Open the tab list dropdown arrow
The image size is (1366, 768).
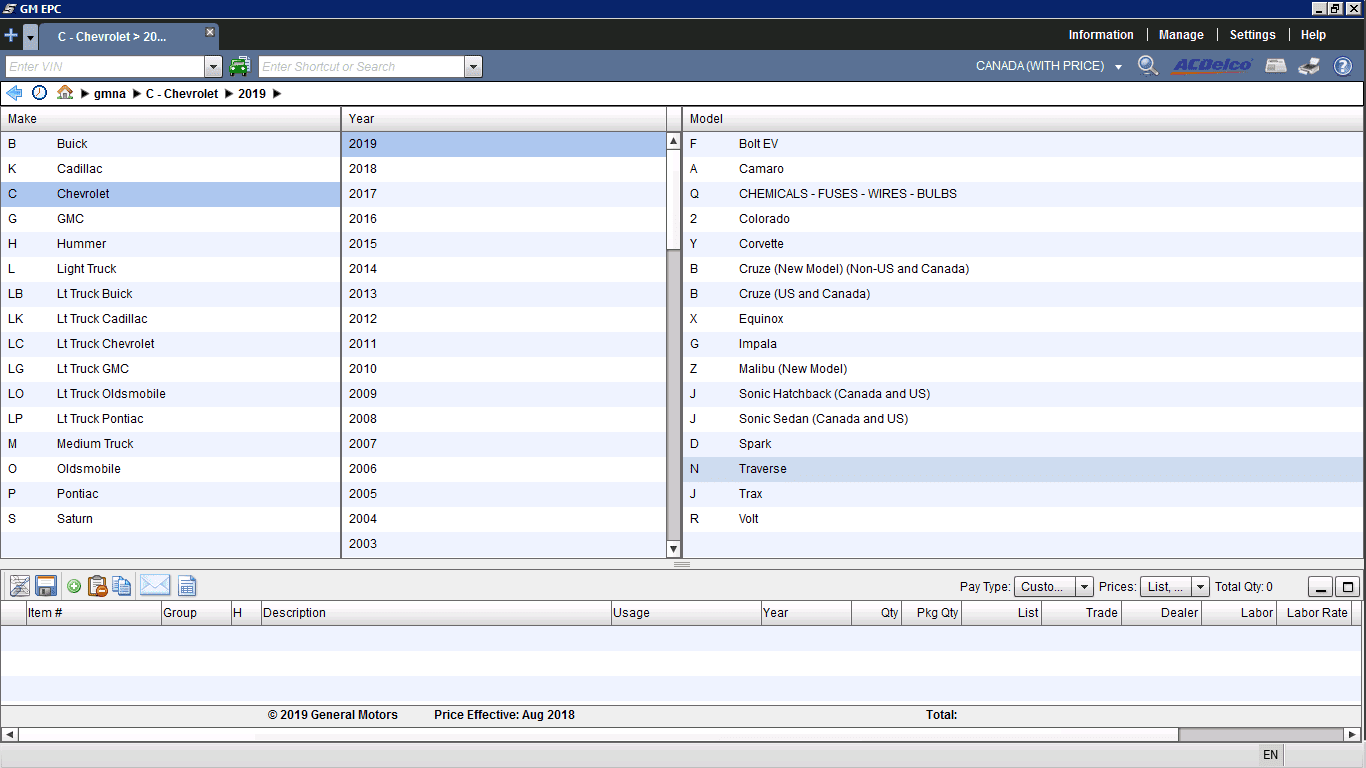click(x=30, y=37)
